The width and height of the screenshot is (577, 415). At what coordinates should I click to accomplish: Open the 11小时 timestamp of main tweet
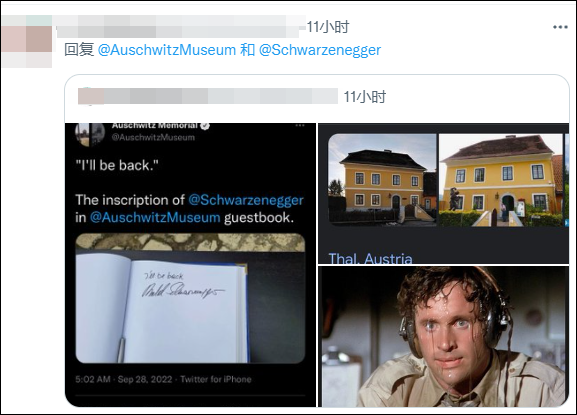pos(328,26)
